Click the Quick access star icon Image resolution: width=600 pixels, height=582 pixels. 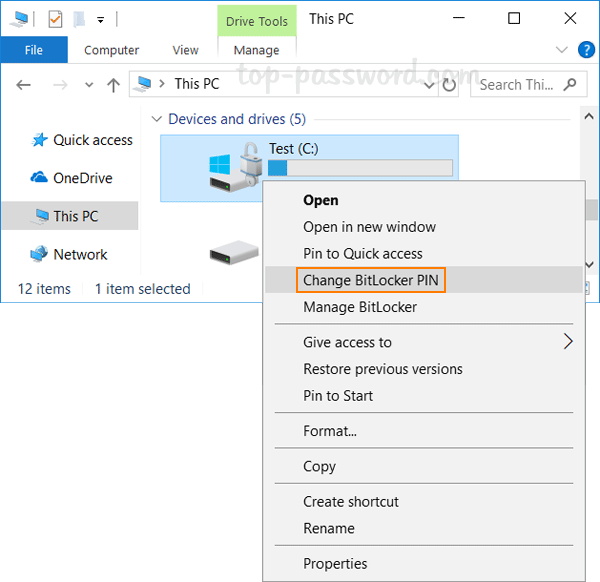(x=39, y=140)
